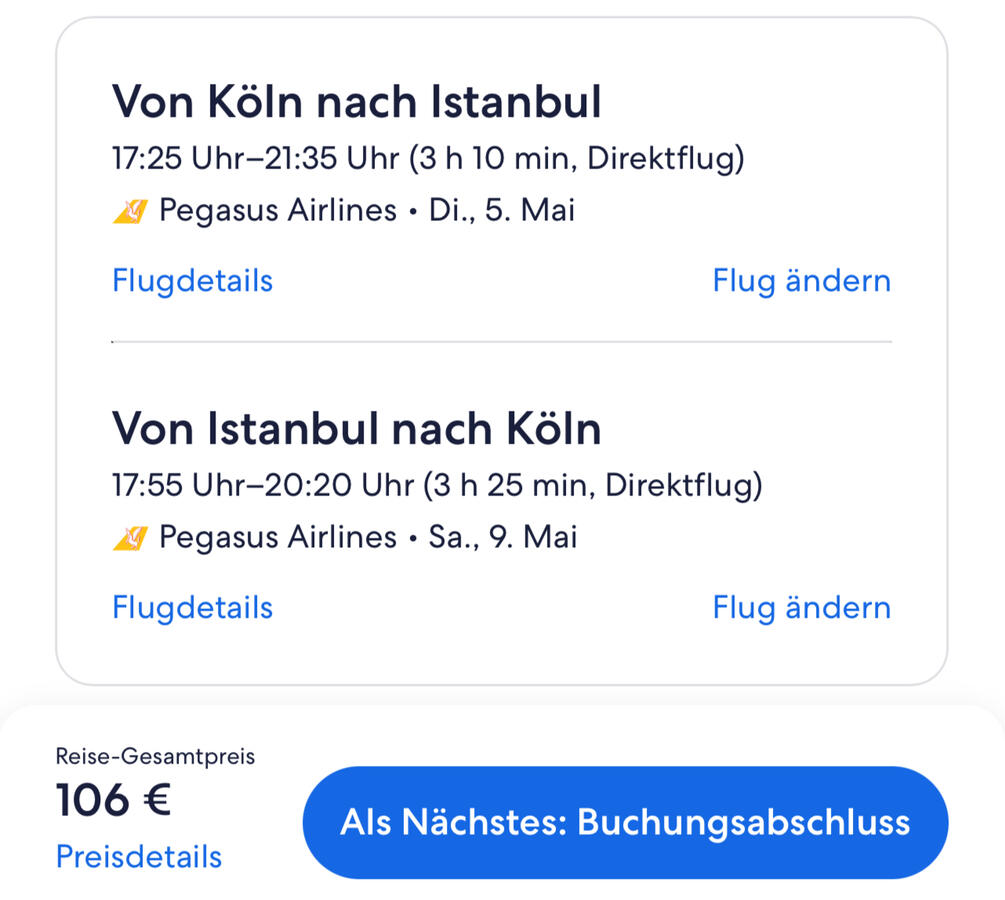Click the heading Von Istanbul nach Köln
1005x900 pixels.
coord(357,429)
